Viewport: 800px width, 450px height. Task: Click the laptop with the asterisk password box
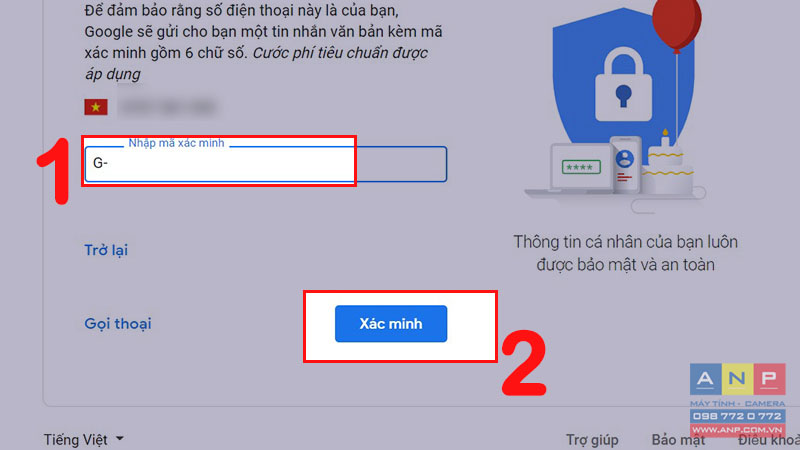576,170
